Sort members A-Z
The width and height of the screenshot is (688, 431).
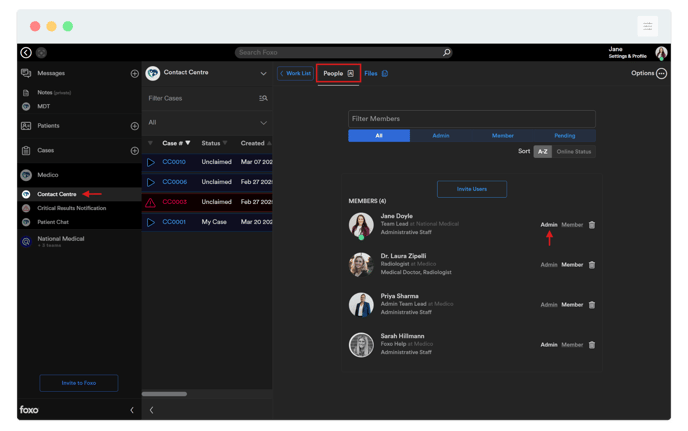[x=543, y=151]
